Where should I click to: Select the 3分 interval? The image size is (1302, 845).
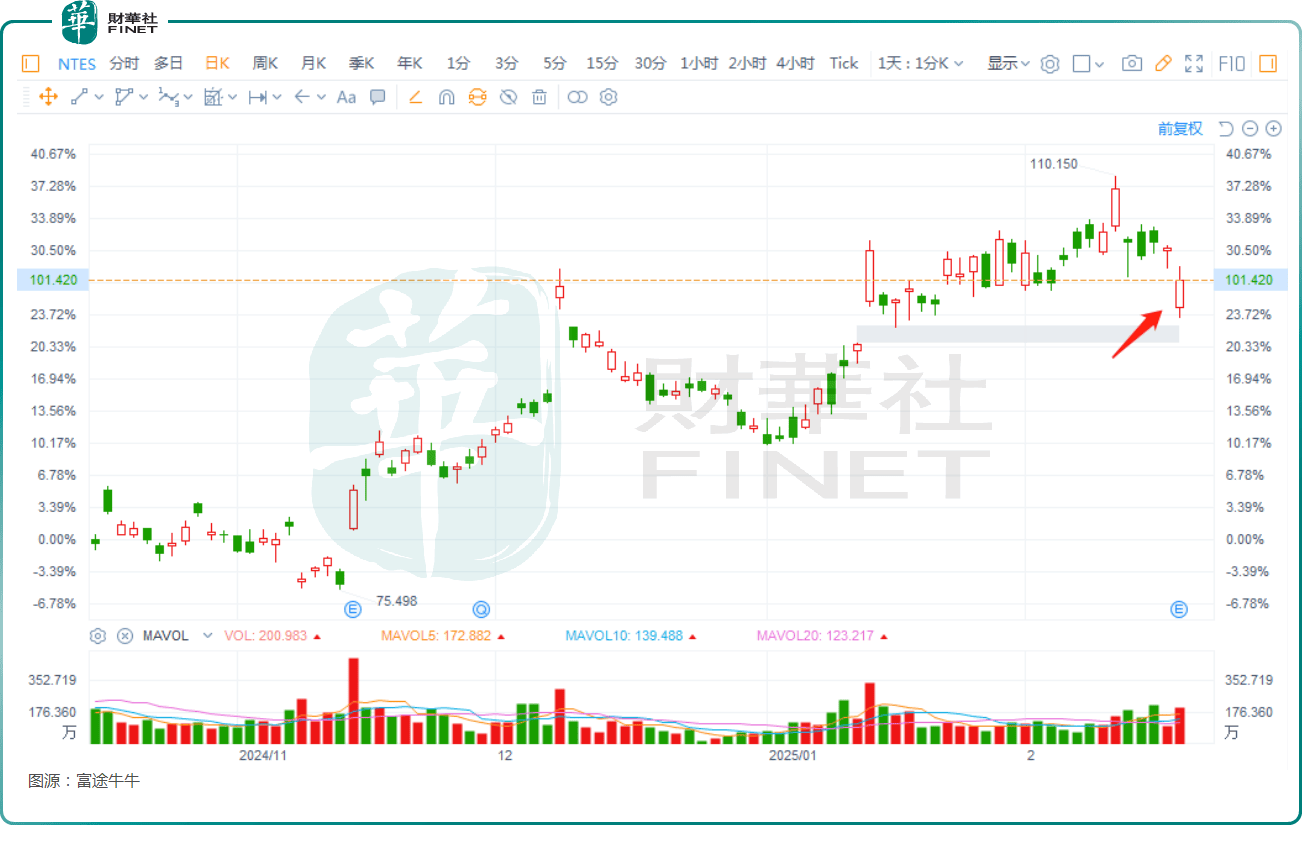coord(507,63)
